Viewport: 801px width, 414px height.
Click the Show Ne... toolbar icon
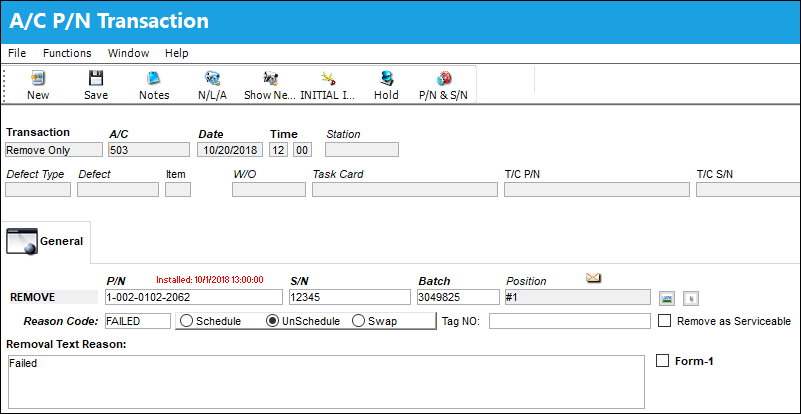(x=270, y=78)
